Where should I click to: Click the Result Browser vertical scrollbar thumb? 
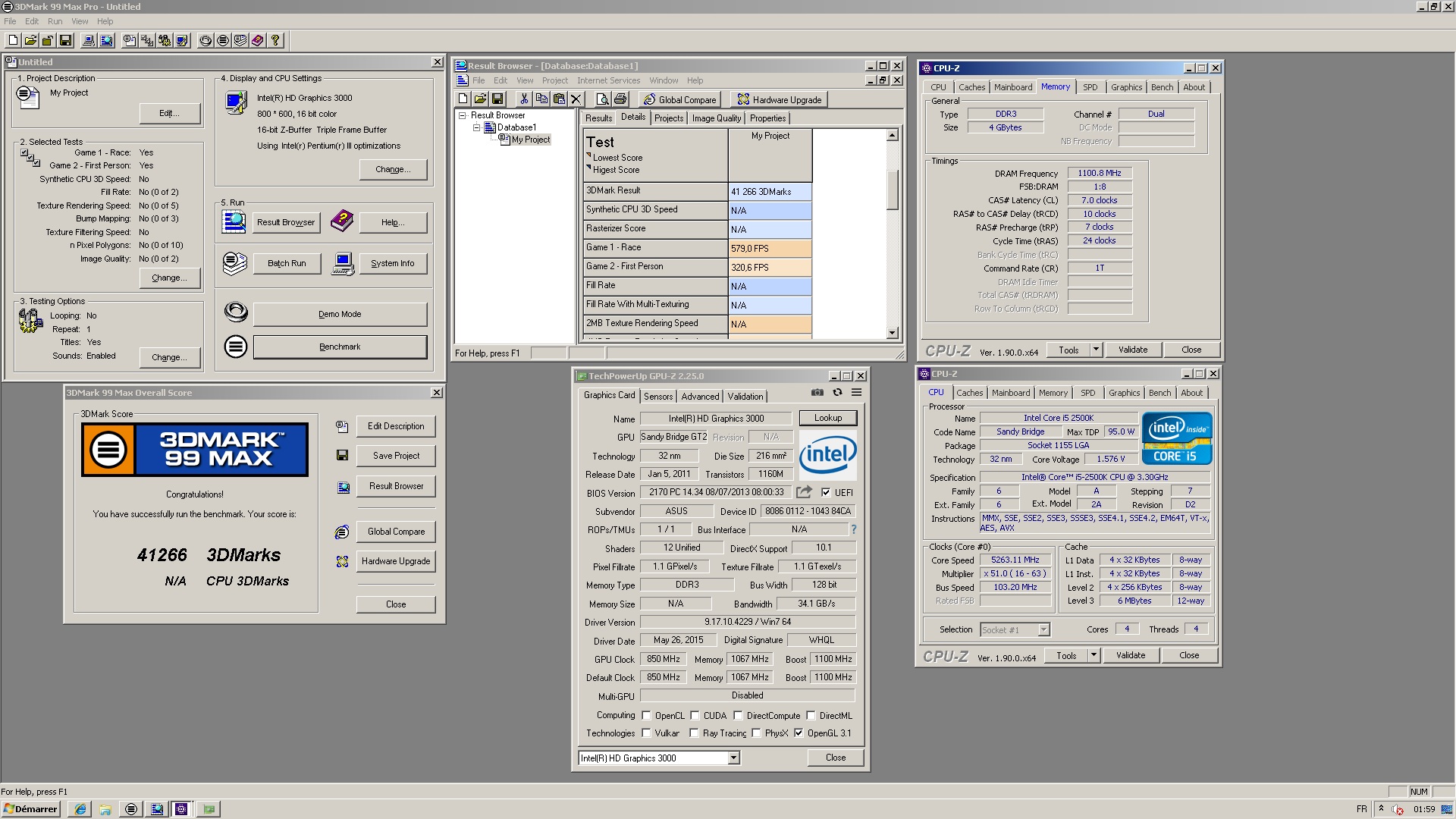tap(892, 190)
